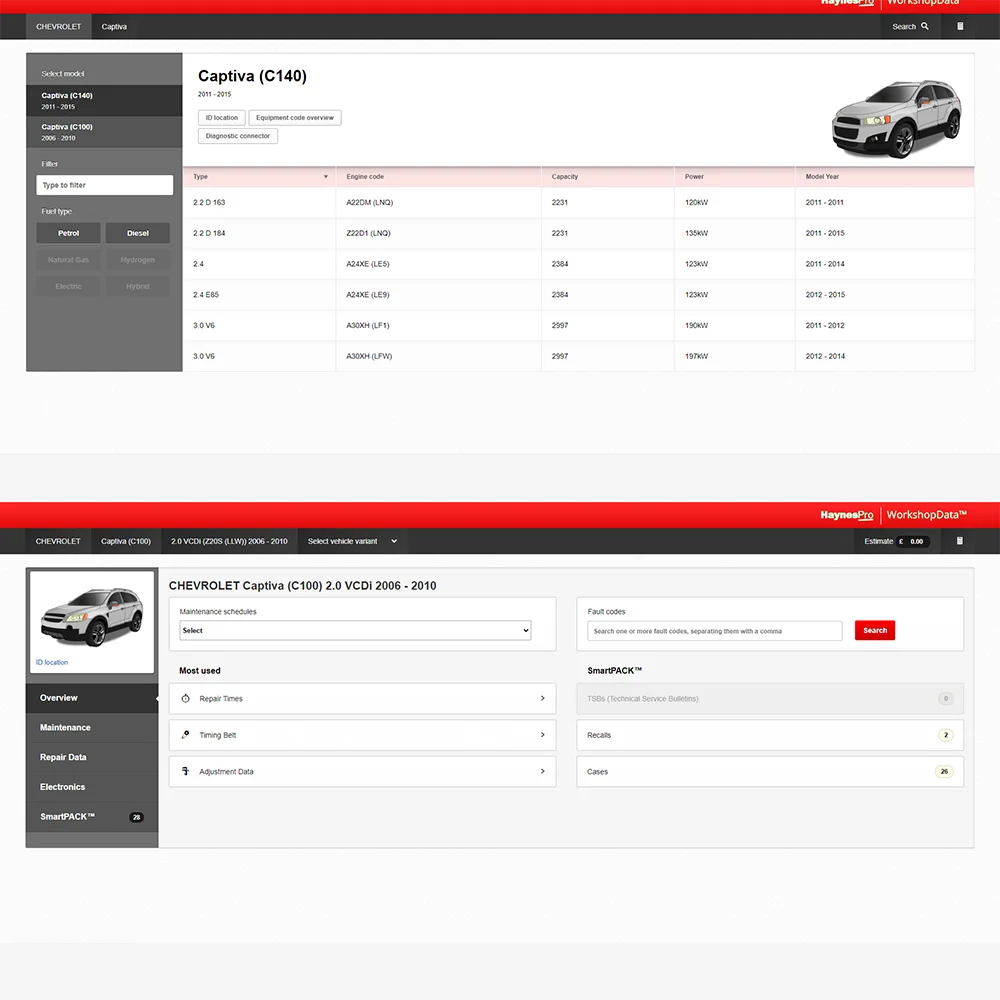Screen dimensions: 1000x1000
Task: Click the Adjustment Data icon
Action: 186,771
